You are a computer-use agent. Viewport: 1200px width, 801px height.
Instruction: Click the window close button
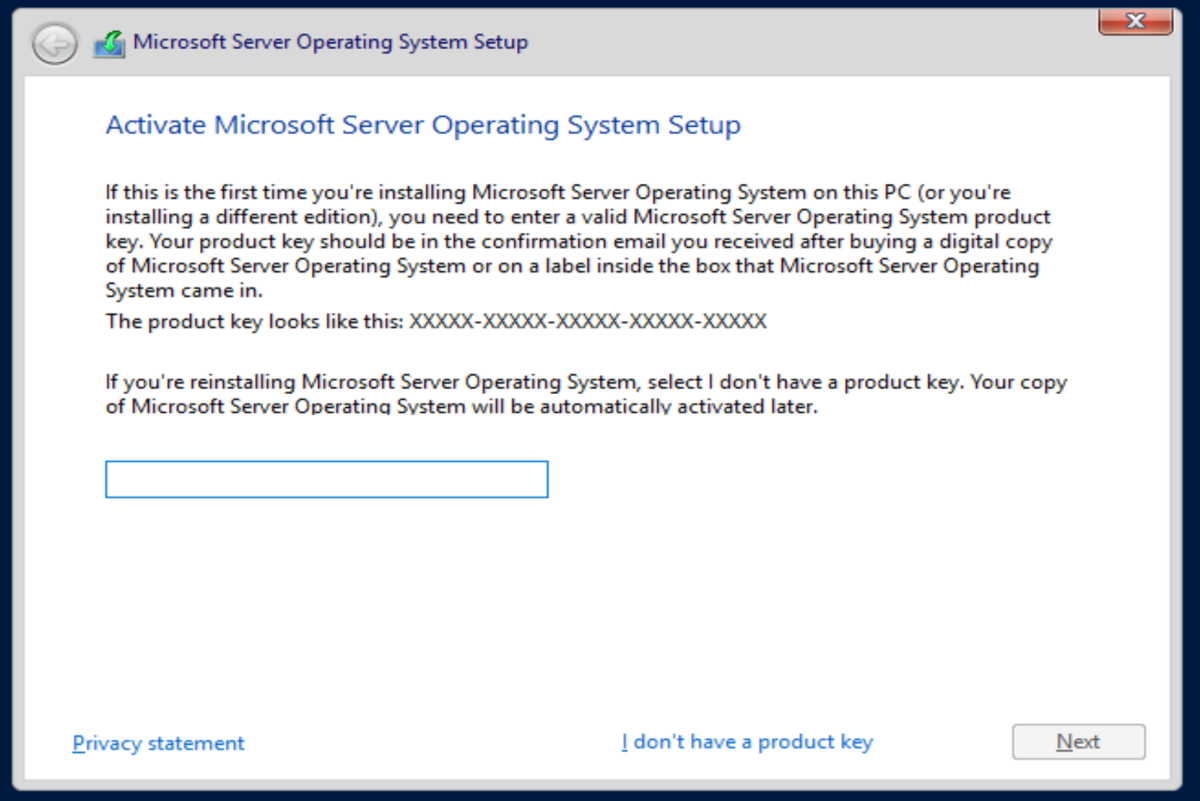click(x=1135, y=20)
